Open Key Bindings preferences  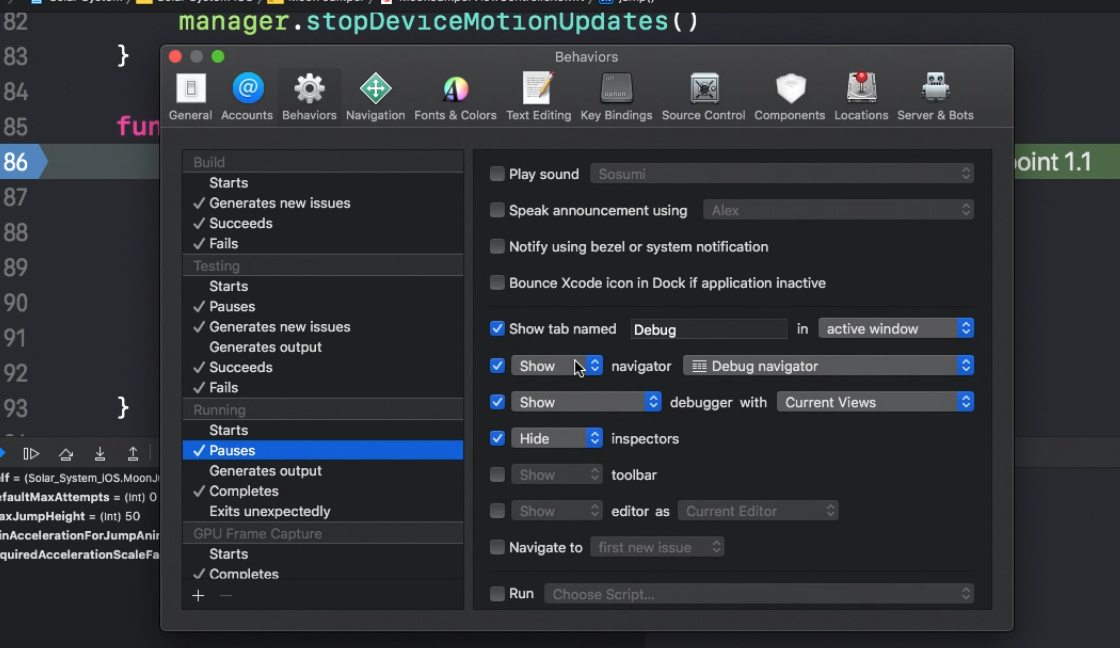click(x=616, y=96)
